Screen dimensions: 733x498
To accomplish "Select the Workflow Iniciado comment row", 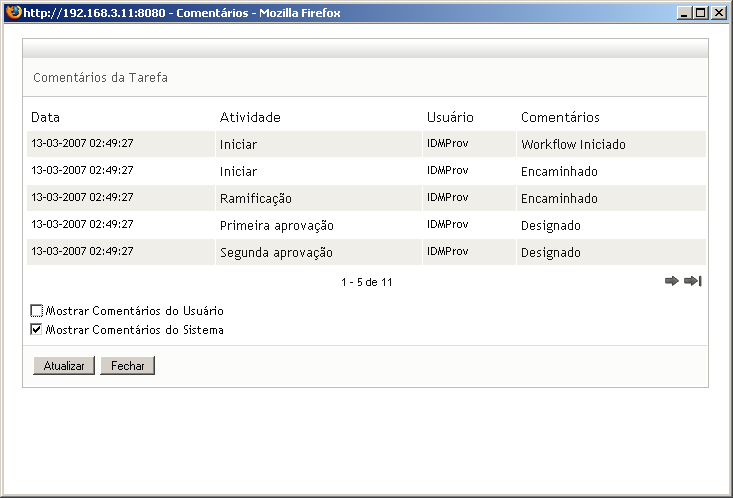I will click(573, 144).
